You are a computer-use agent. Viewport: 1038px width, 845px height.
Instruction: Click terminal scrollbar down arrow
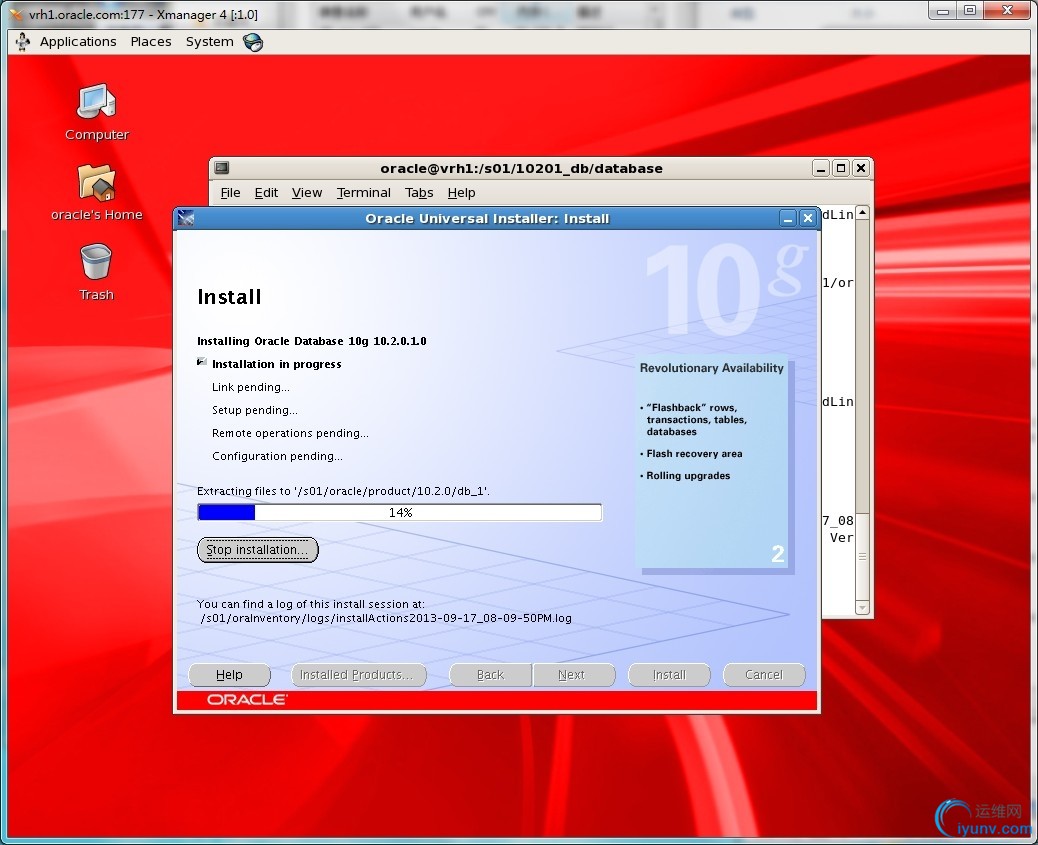tap(862, 607)
